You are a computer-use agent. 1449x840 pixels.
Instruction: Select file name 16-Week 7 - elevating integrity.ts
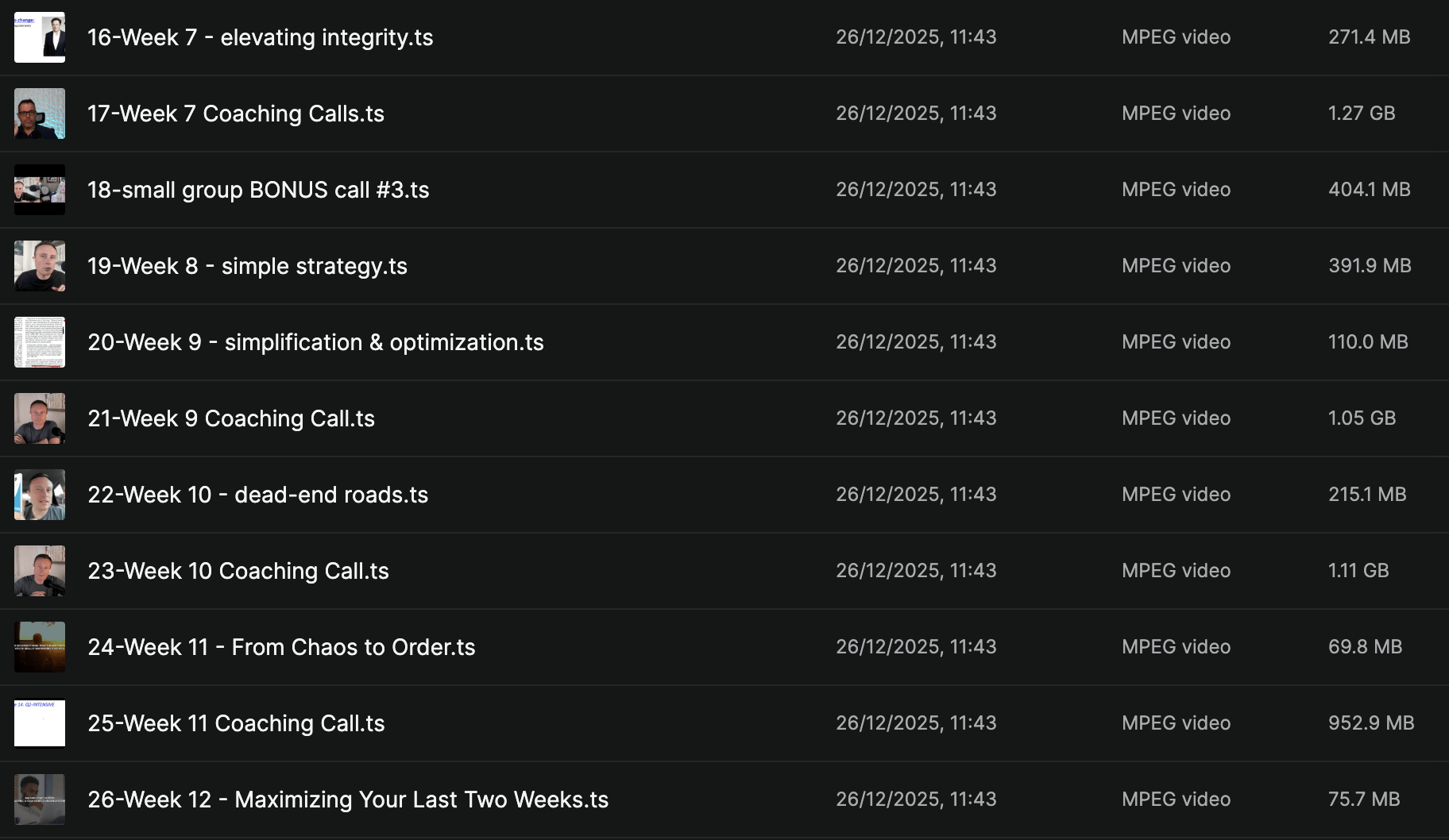pyautogui.click(x=260, y=37)
